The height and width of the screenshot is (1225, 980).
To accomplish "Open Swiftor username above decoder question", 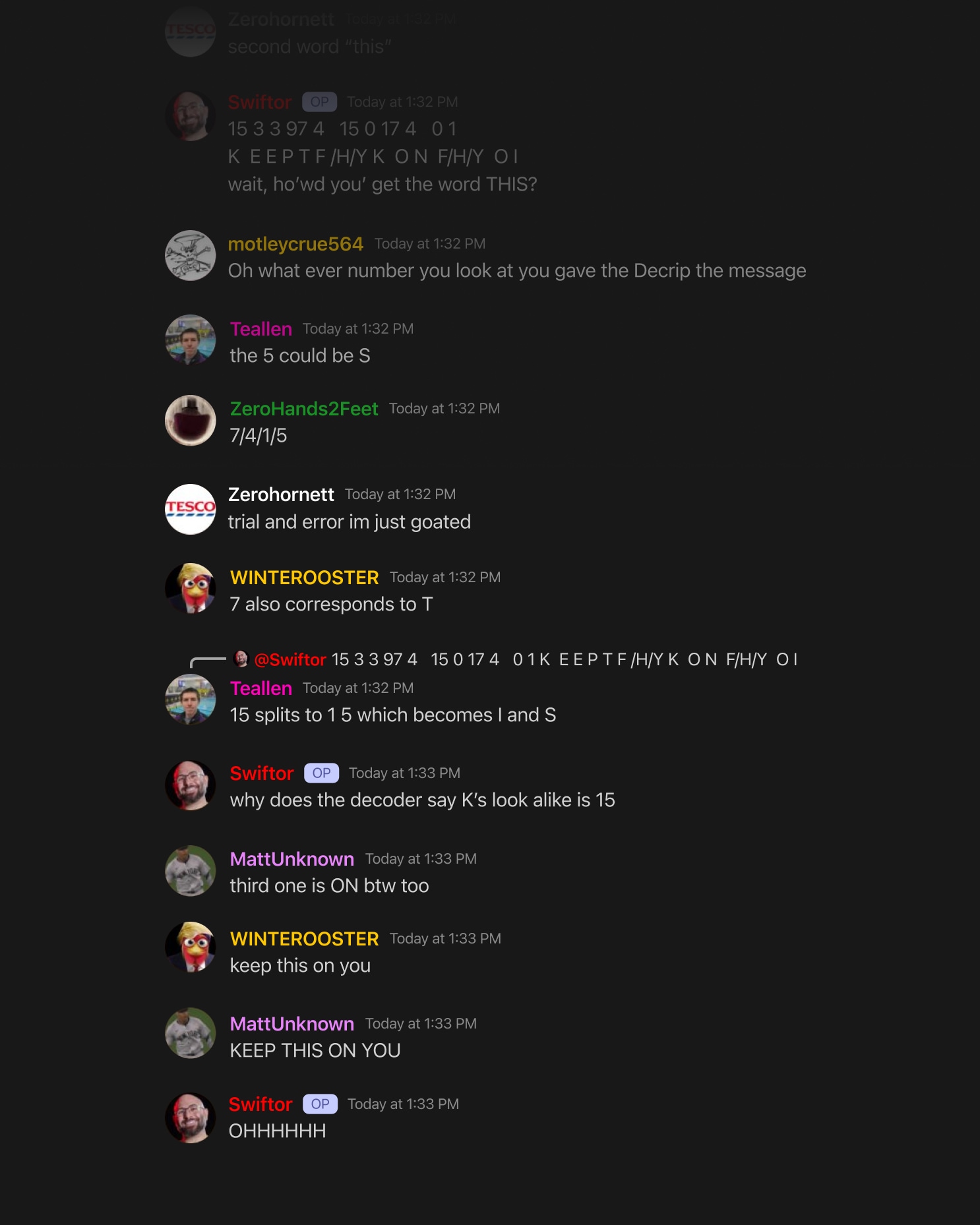I will click(262, 773).
